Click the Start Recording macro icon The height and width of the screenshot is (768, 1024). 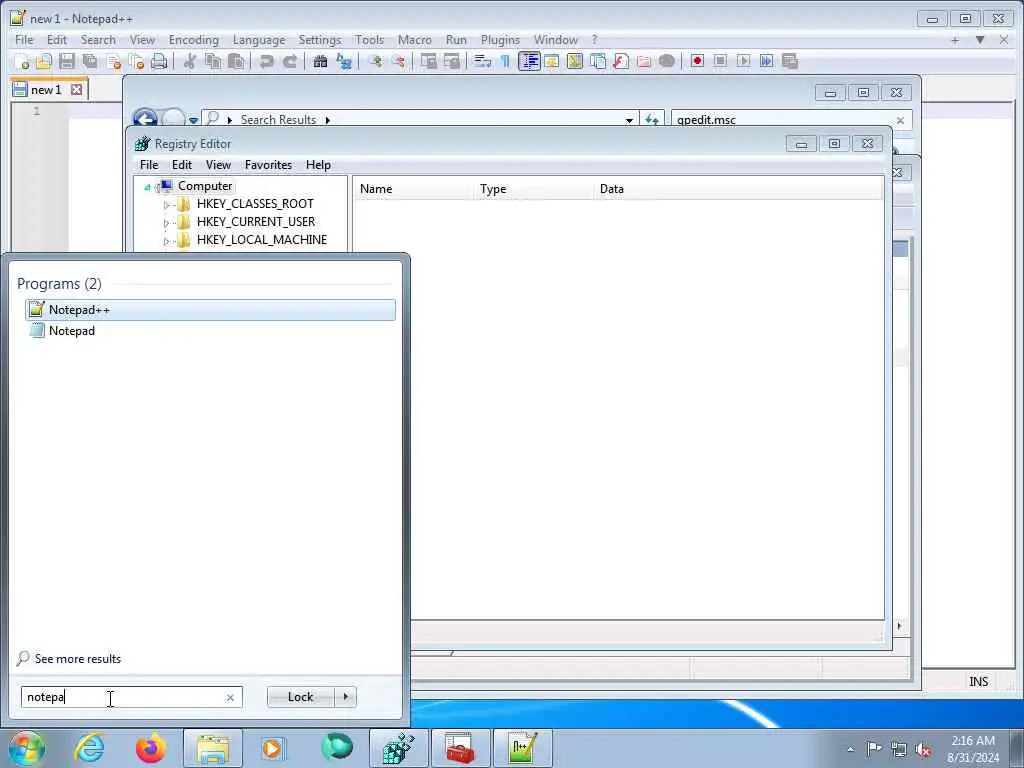pyautogui.click(x=697, y=61)
